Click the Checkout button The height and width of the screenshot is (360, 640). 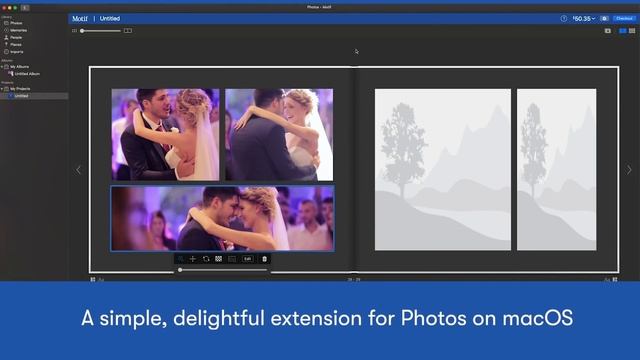[x=624, y=18]
